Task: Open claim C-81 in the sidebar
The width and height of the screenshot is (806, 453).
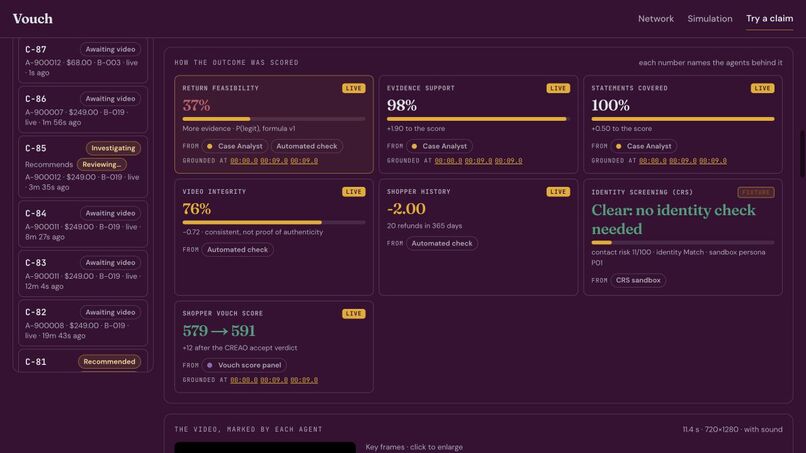Action: tap(83, 361)
